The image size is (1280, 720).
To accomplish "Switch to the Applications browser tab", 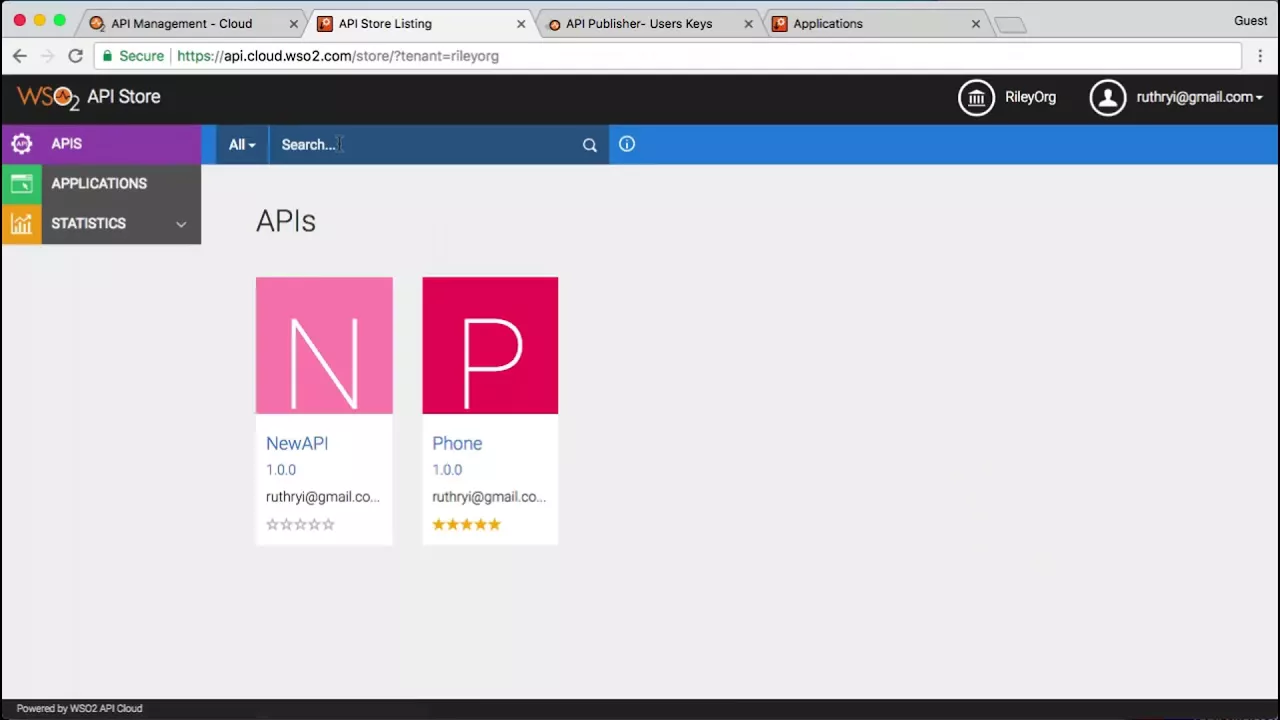I will (x=828, y=23).
